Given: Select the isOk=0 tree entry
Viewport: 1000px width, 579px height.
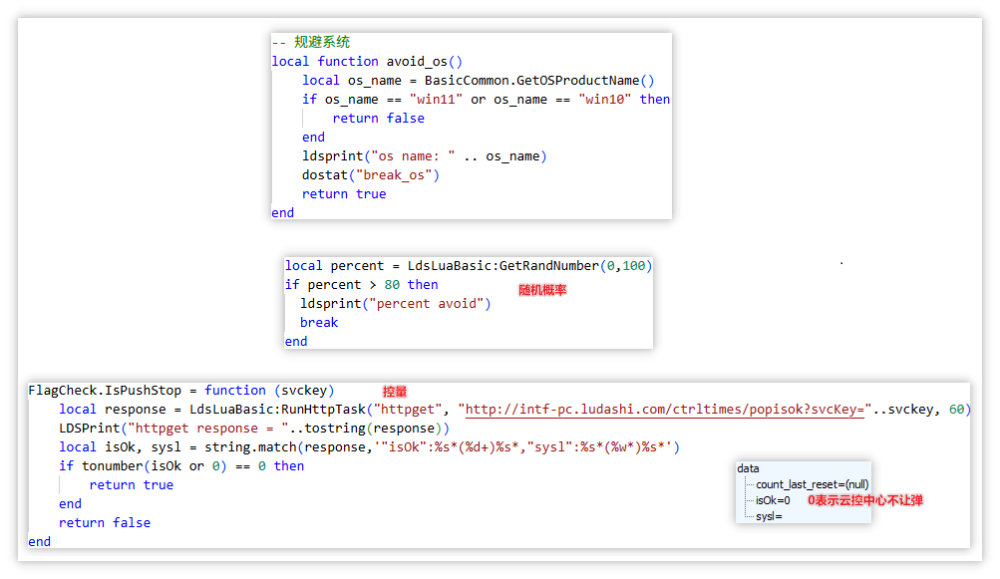Looking at the screenshot, I should click(x=773, y=500).
